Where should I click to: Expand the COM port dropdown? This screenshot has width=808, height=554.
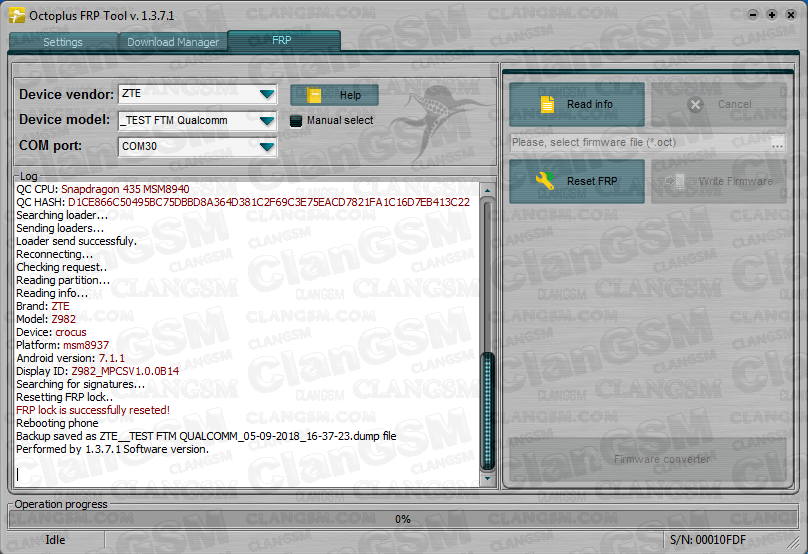point(266,147)
